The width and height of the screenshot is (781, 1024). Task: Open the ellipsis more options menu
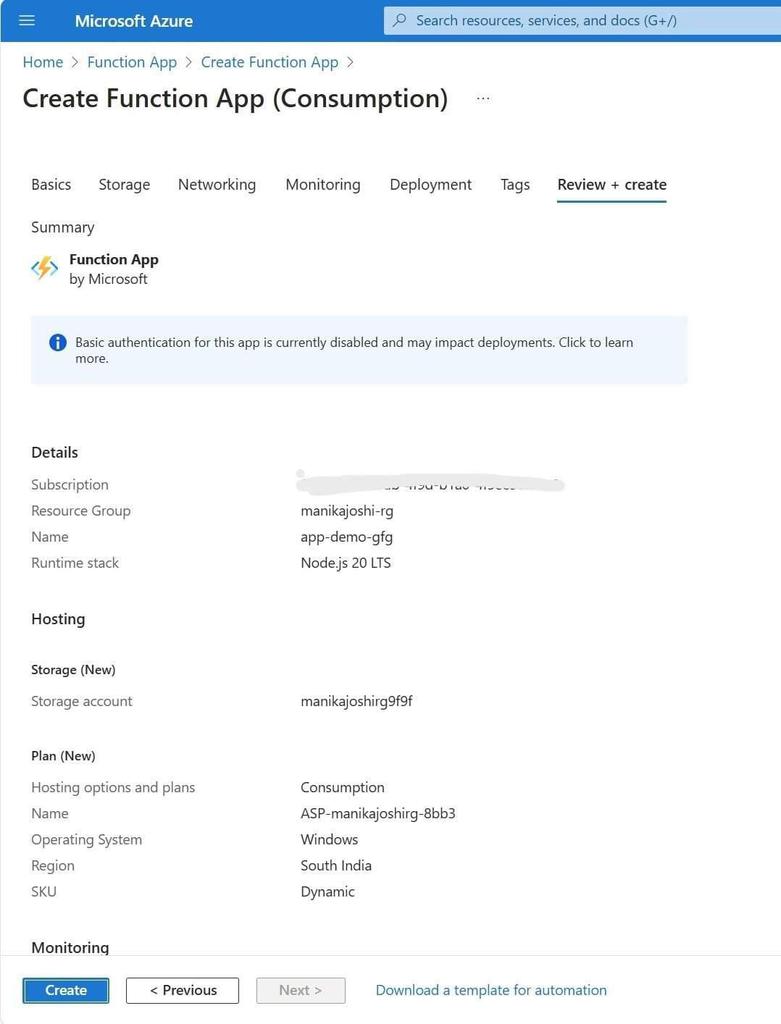483,99
